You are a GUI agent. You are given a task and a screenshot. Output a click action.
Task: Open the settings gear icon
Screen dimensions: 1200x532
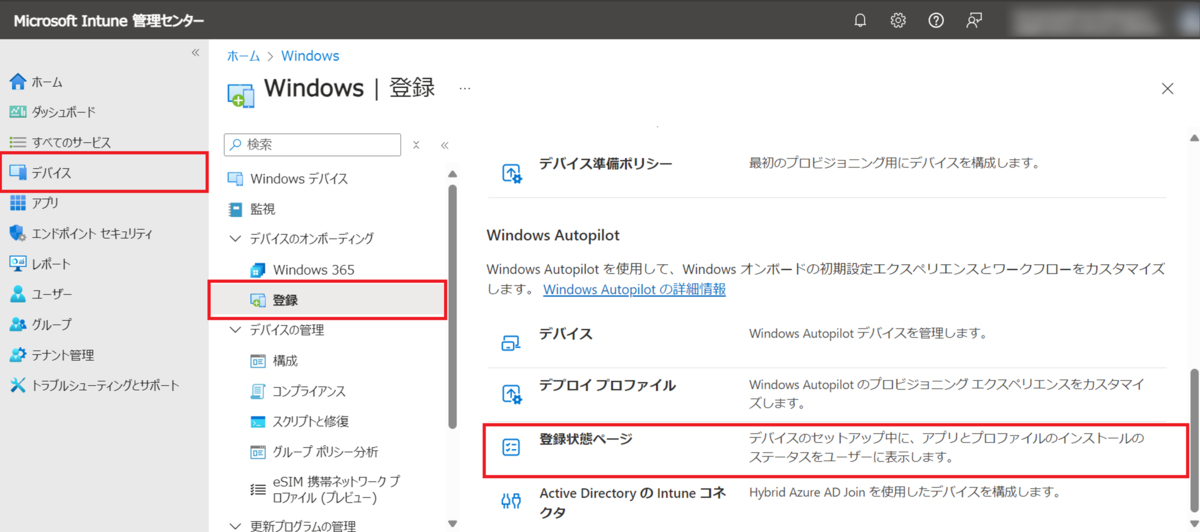(898, 21)
